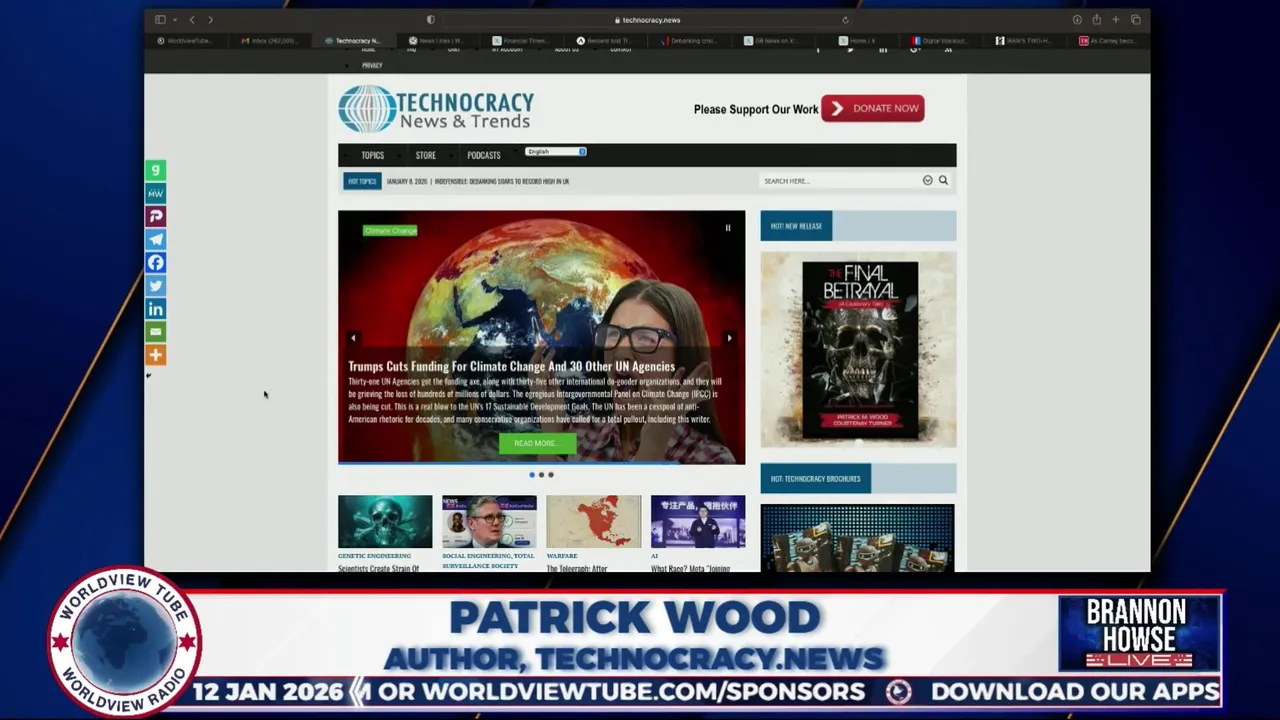Open The Final Betrayal book cover
This screenshot has height=720, width=1280.
tap(859, 350)
